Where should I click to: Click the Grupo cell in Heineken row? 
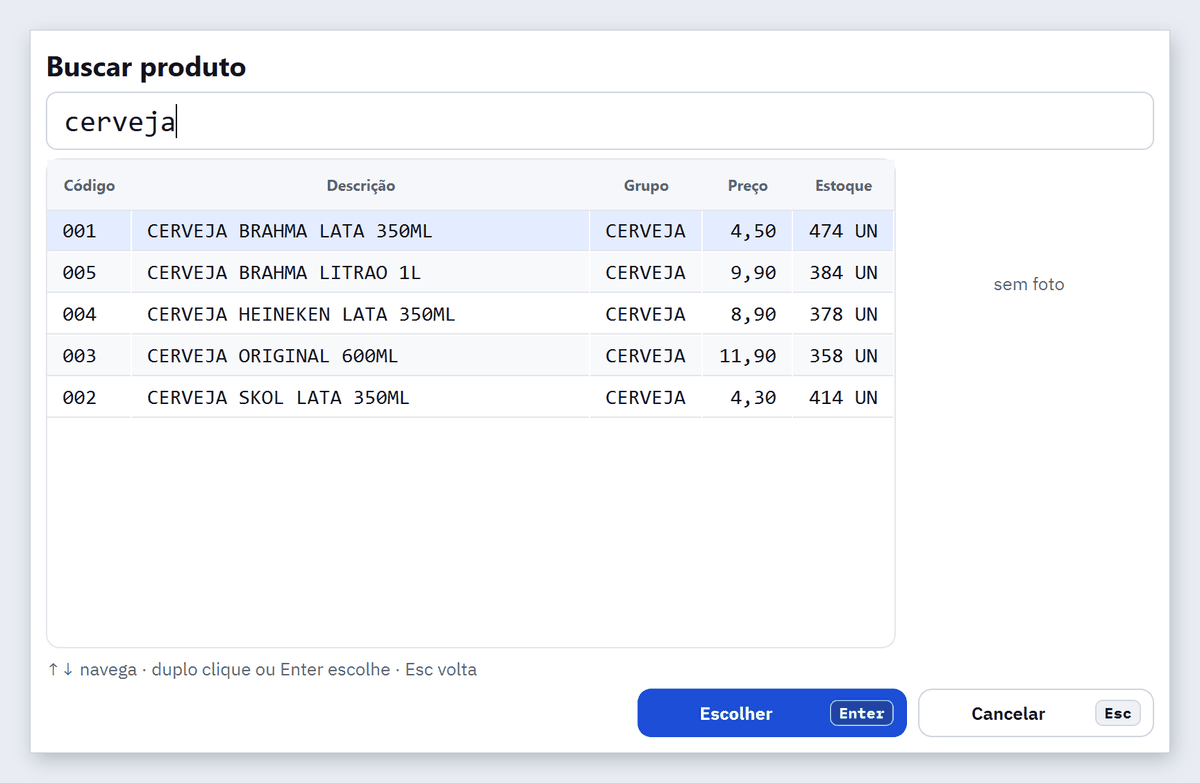[x=646, y=314]
